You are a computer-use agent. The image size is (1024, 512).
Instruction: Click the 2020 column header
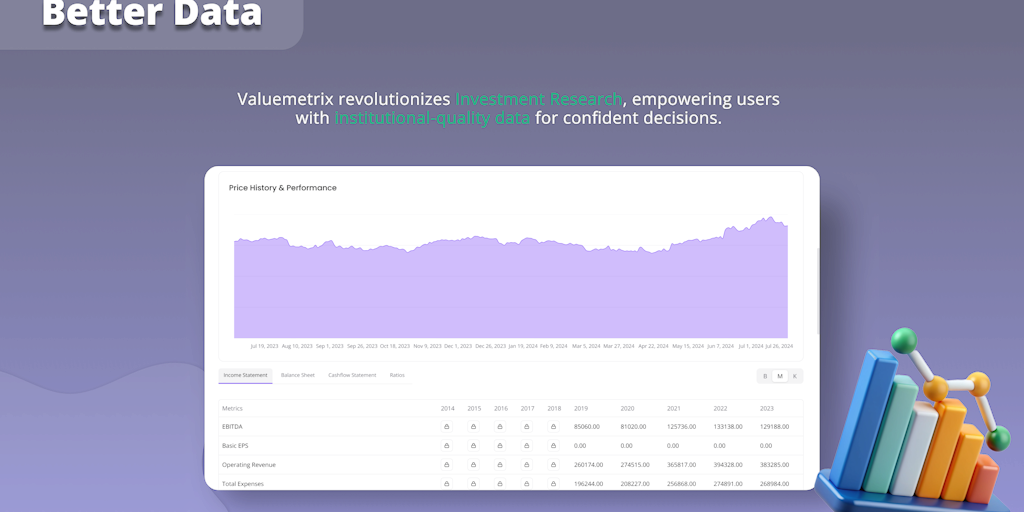pos(627,408)
